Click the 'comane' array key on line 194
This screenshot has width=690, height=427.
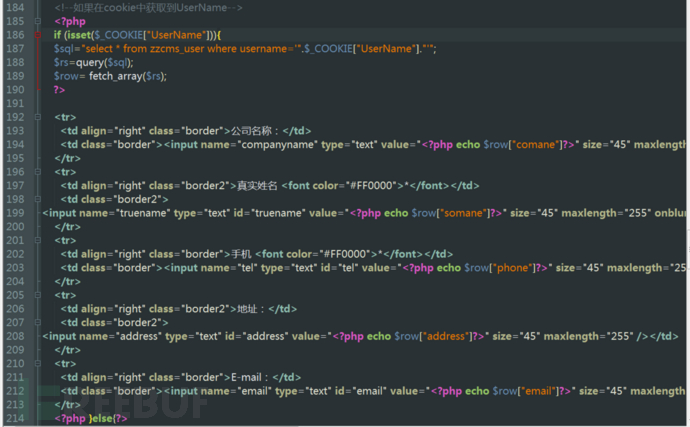[x=537, y=144]
